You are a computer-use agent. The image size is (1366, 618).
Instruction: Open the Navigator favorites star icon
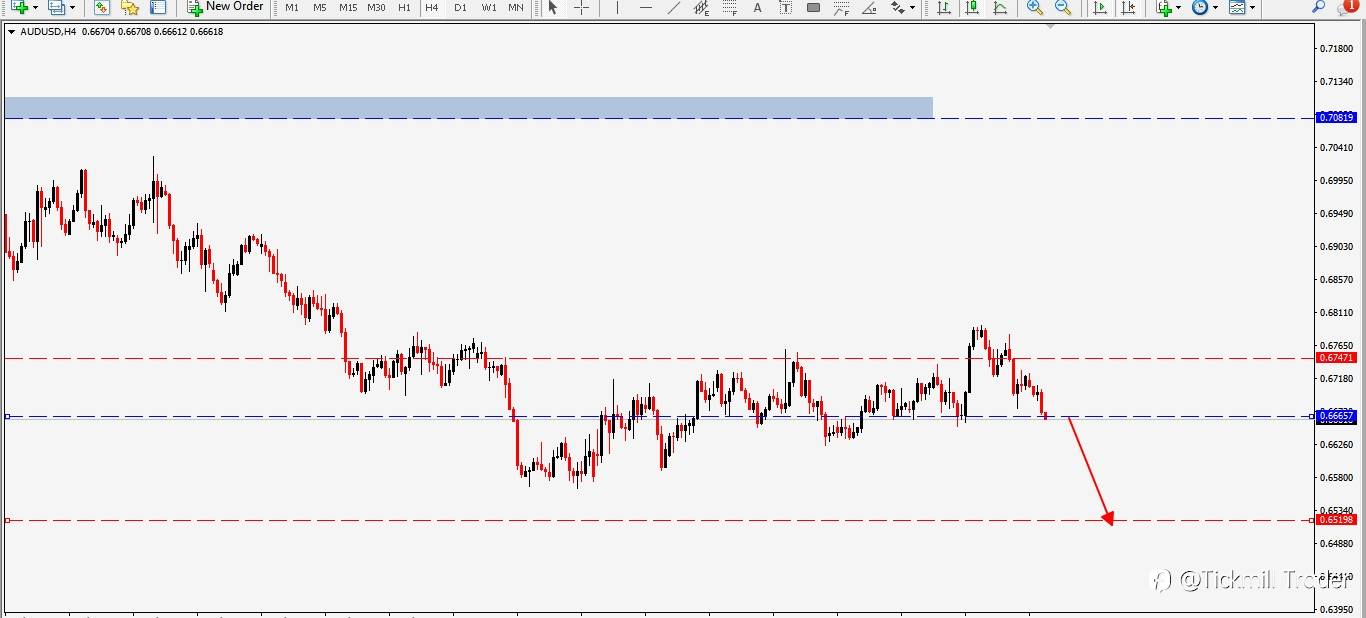[130, 7]
